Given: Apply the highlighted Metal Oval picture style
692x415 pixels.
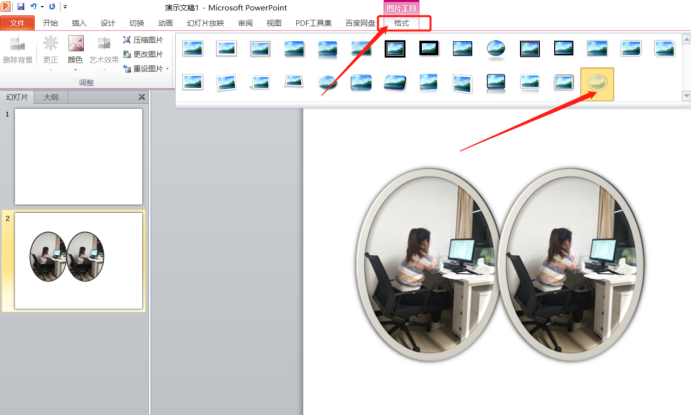Looking at the screenshot, I should tap(597, 84).
